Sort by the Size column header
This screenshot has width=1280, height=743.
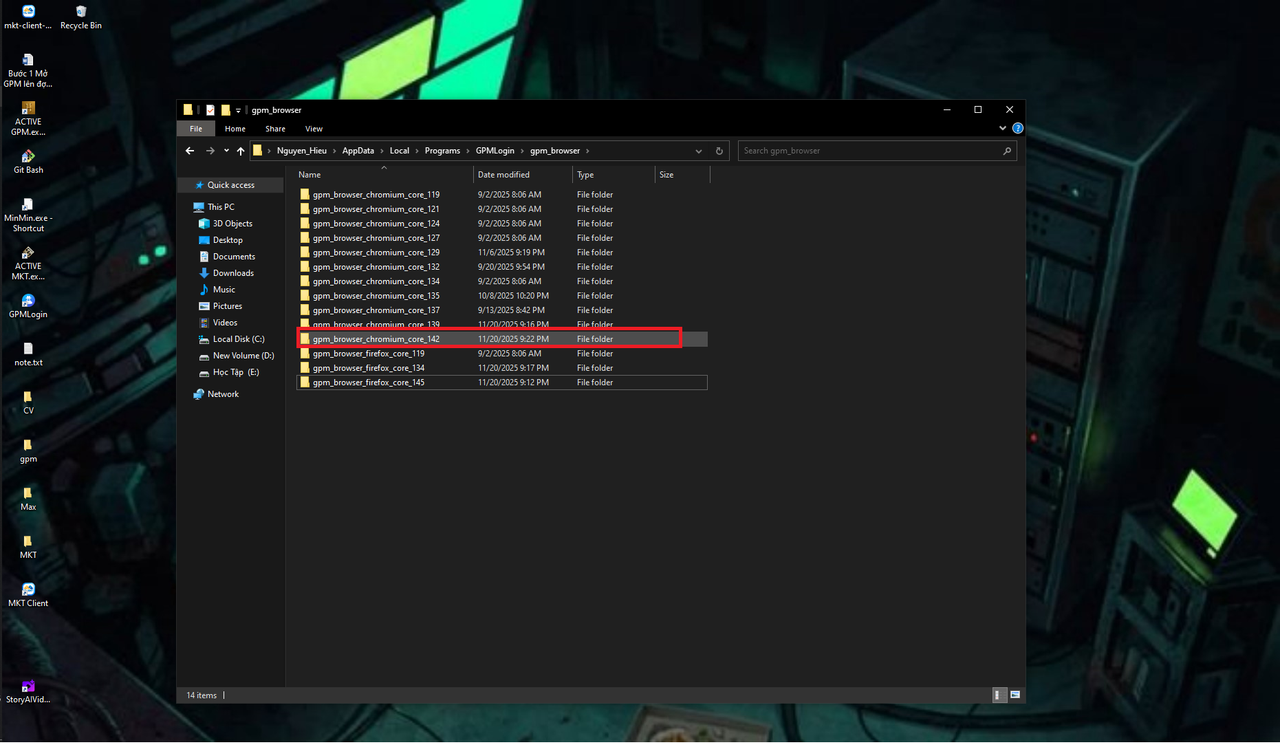[x=682, y=174]
